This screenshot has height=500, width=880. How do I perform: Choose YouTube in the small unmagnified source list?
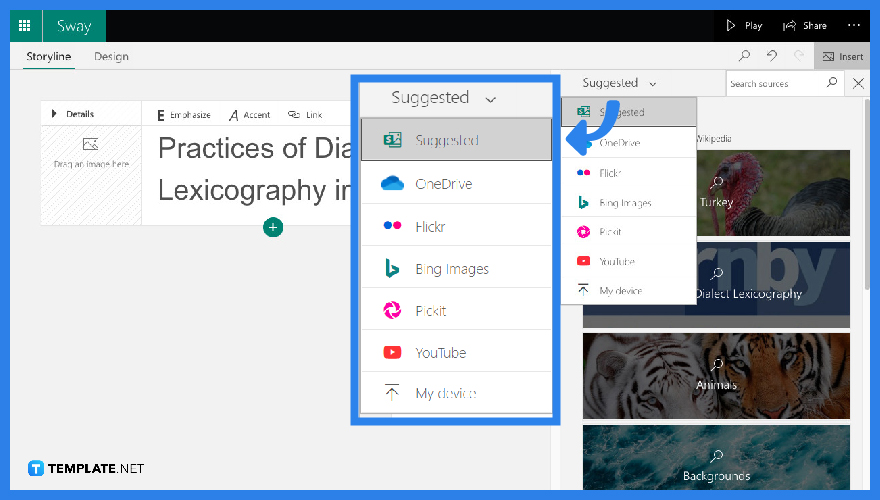[x=629, y=262]
